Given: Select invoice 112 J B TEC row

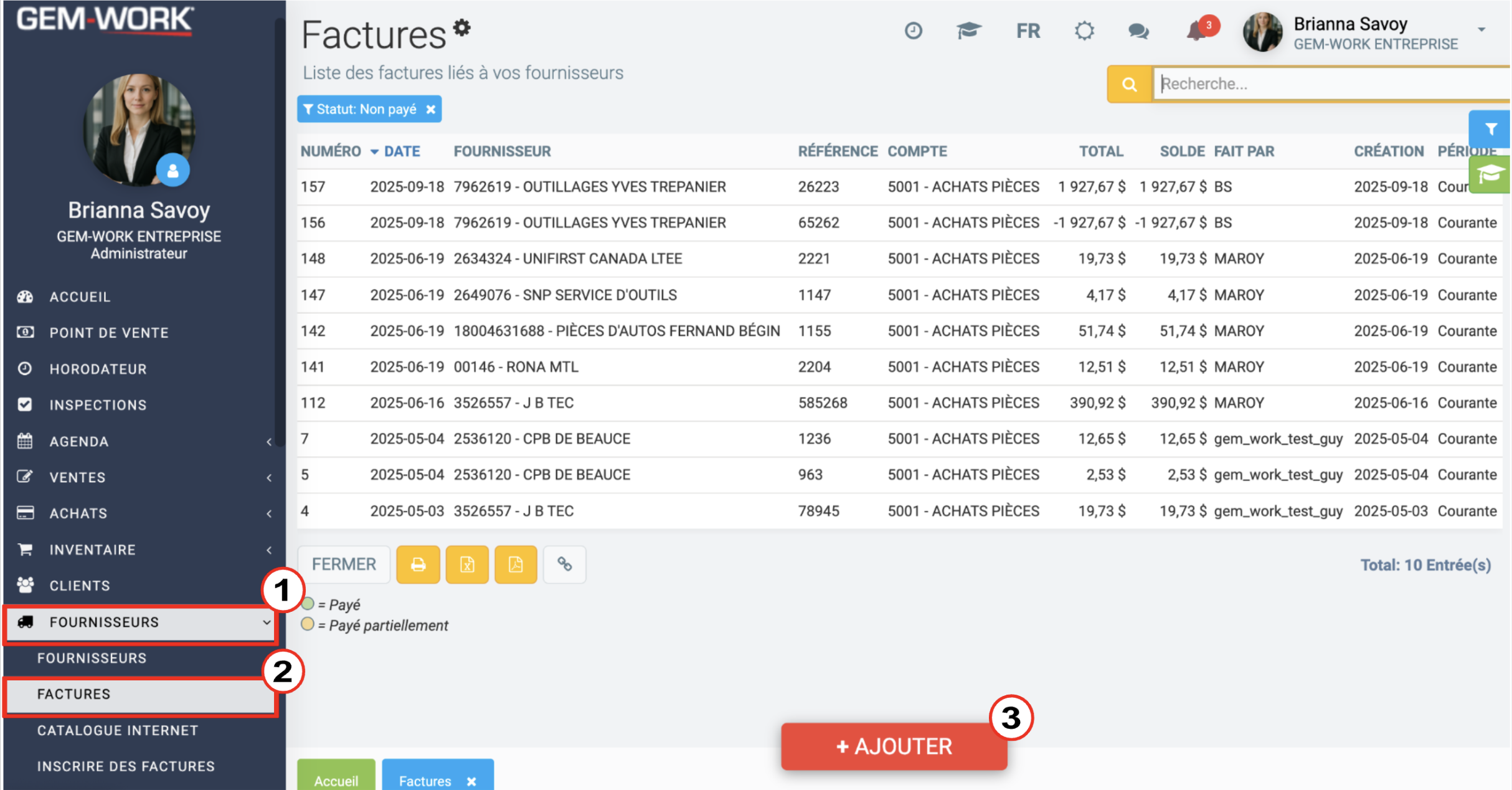Looking at the screenshot, I should (x=900, y=403).
